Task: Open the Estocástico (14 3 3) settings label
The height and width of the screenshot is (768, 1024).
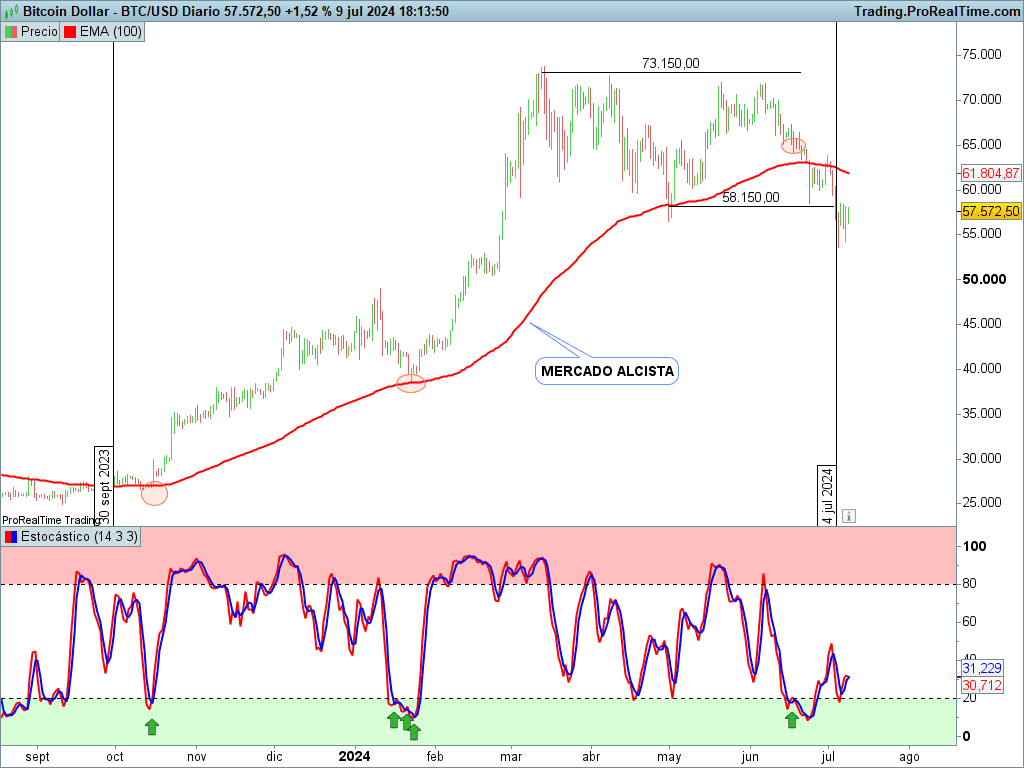Action: tap(79, 537)
